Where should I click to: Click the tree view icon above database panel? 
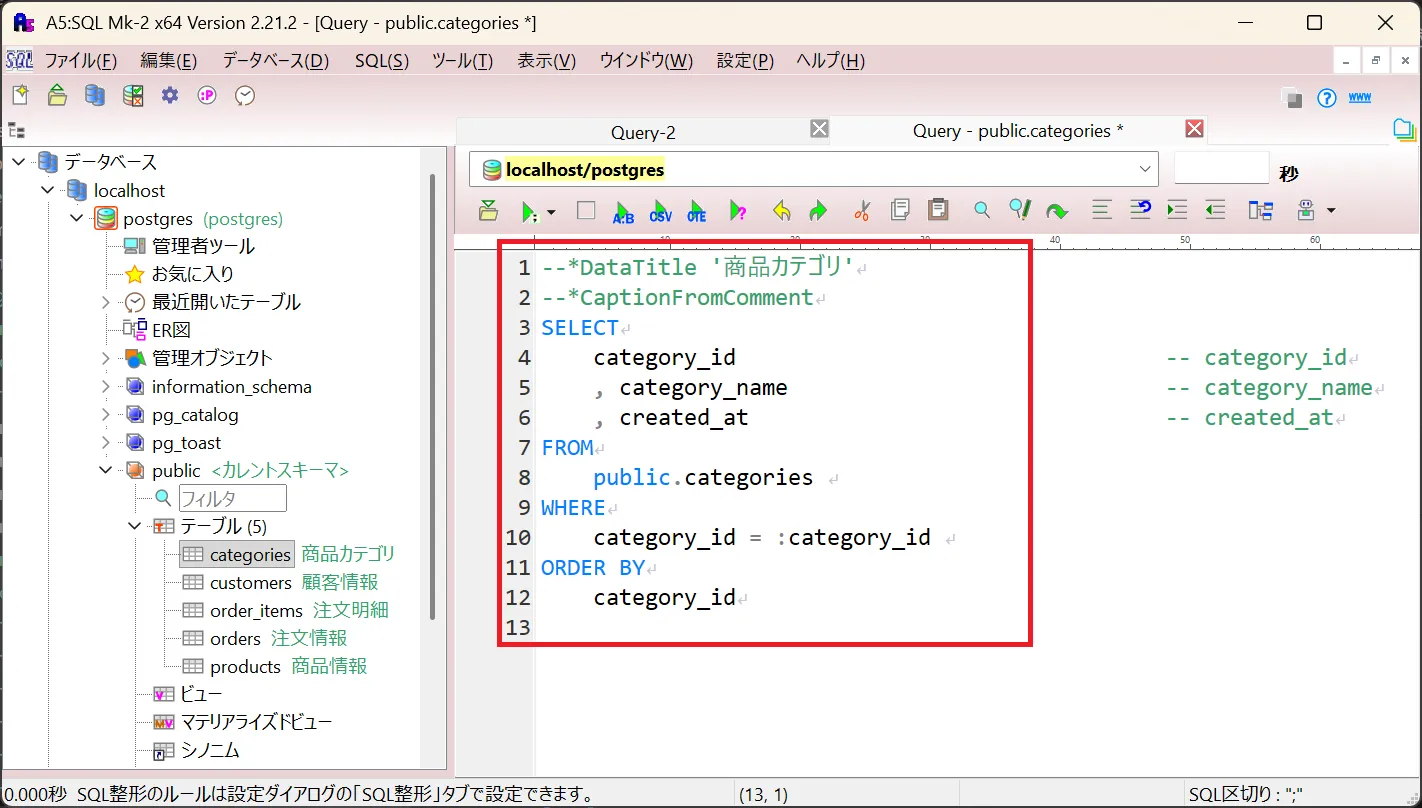tap(17, 130)
